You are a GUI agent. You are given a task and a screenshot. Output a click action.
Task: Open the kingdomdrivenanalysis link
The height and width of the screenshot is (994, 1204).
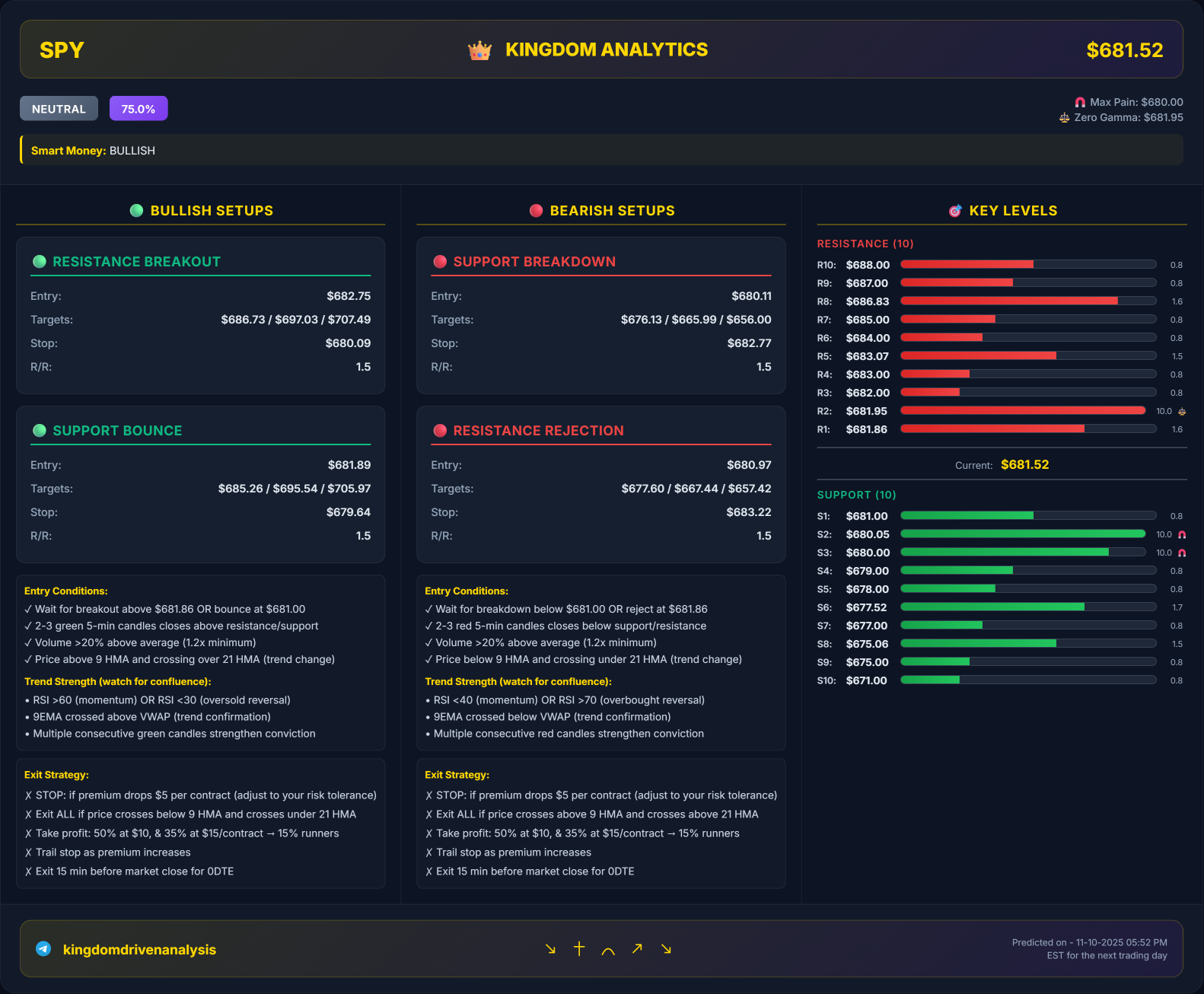point(139,949)
